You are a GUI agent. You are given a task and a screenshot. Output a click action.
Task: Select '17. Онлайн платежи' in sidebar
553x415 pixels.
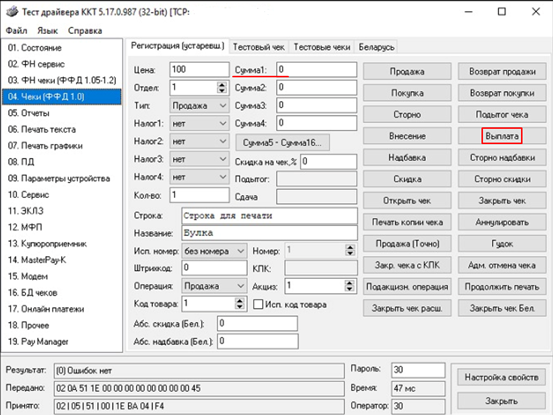pyautogui.click(x=62, y=309)
